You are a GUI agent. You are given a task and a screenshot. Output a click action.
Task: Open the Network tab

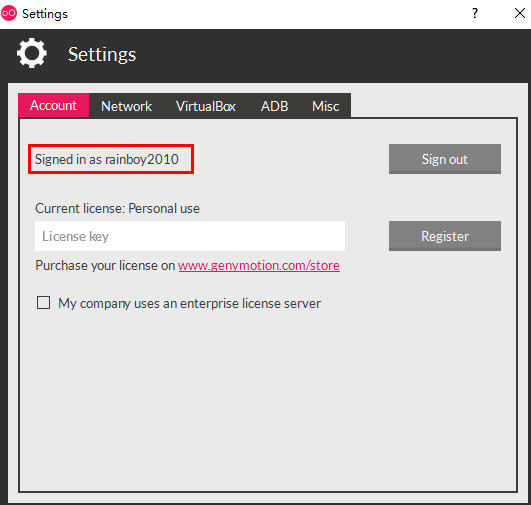coord(126,106)
